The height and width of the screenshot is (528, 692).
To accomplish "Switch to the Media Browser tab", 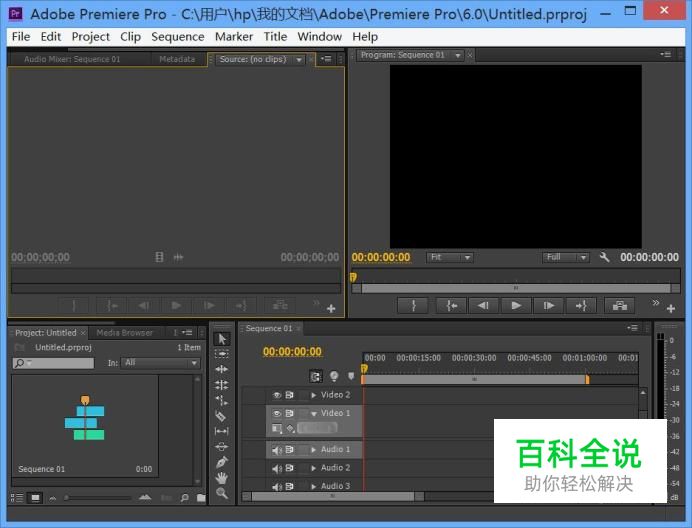I will (125, 333).
